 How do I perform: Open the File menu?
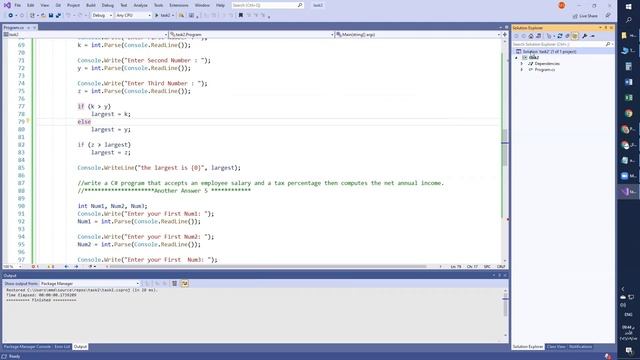pyautogui.click(x=18, y=5)
